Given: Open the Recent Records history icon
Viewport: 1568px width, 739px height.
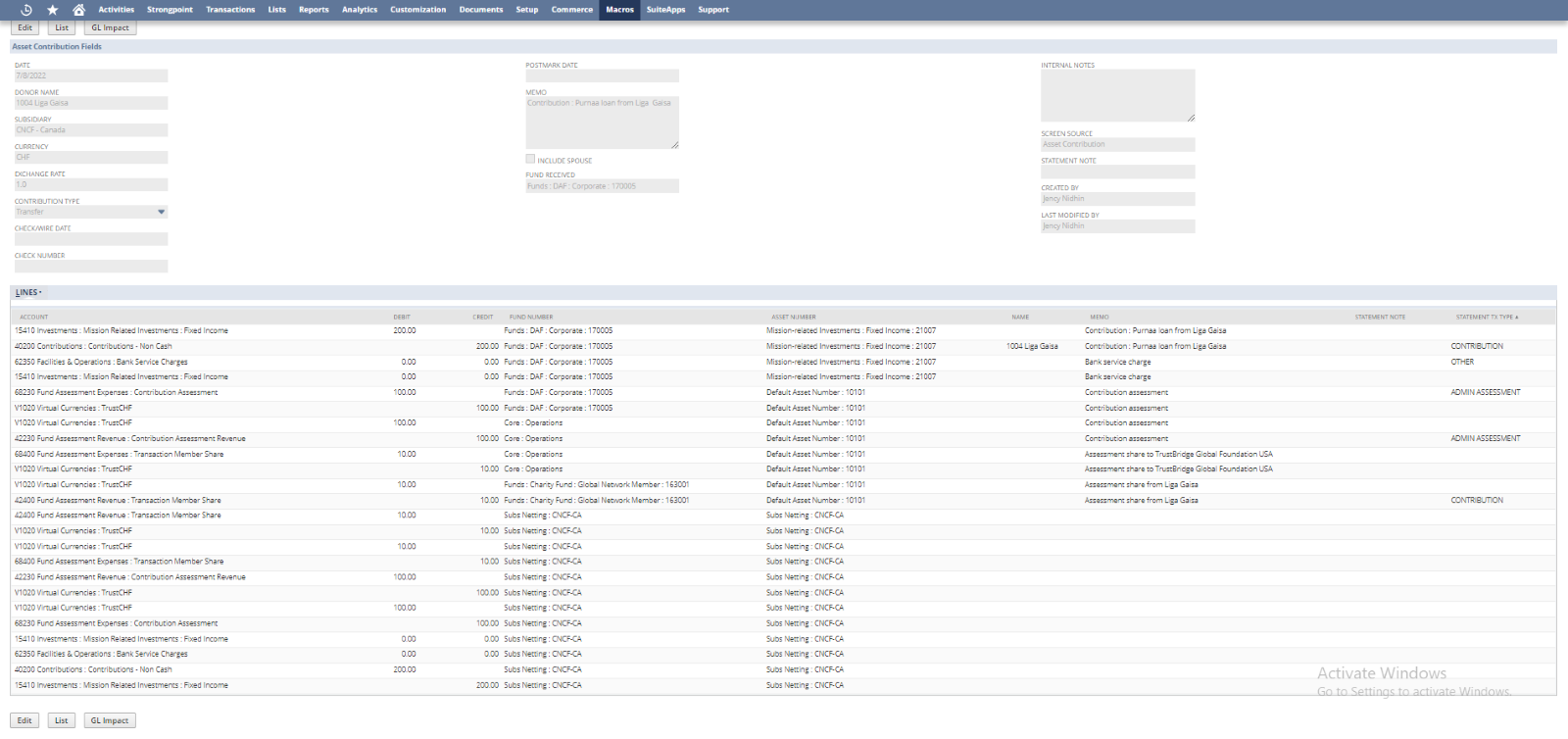Looking at the screenshot, I should click(26, 10).
